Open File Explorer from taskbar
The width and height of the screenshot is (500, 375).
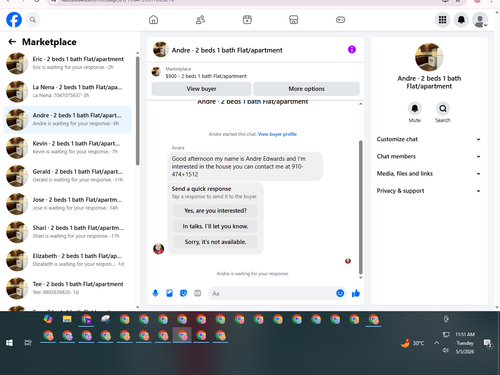pos(67,319)
